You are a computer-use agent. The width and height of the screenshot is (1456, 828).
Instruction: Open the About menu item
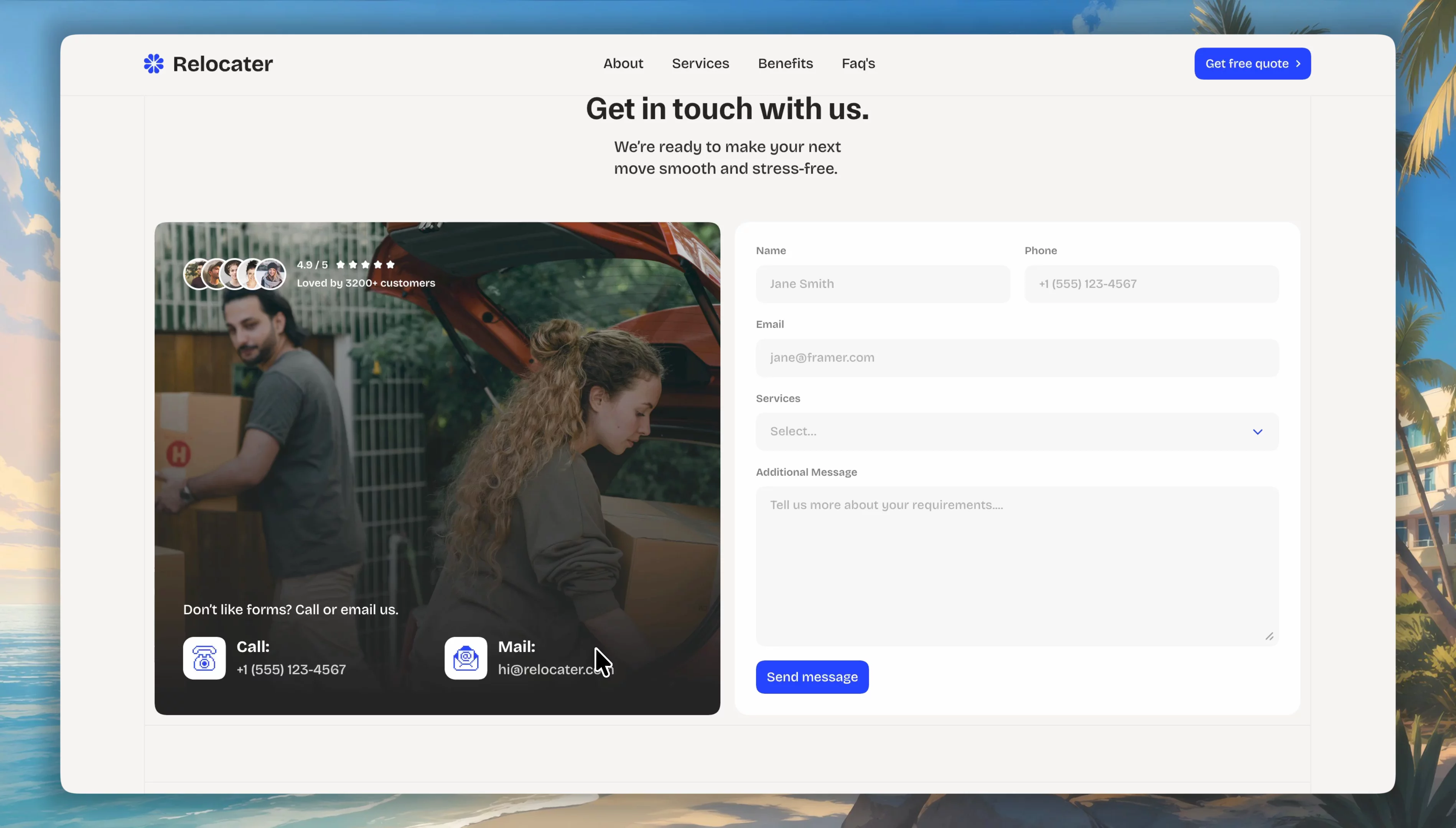[623, 64]
